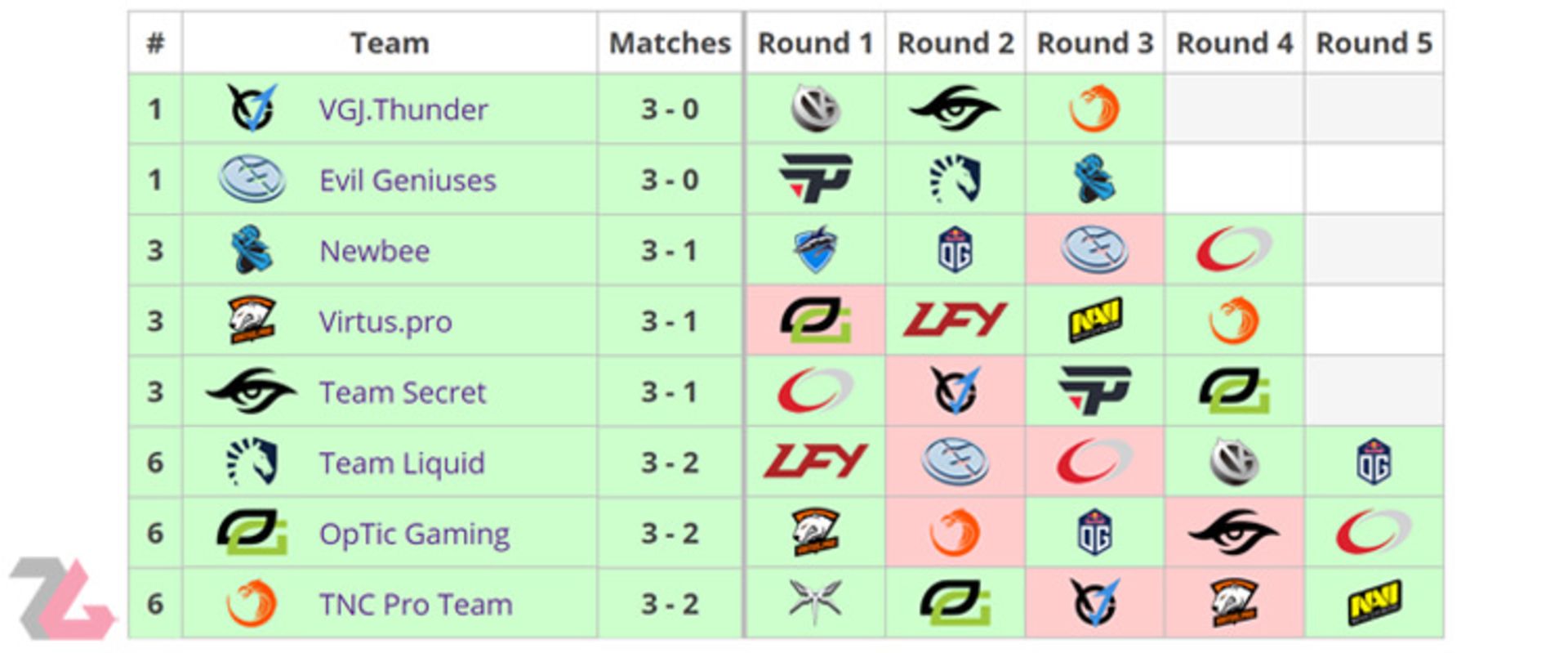
Task: Follow the Team Liquid name link
Action: click(402, 463)
